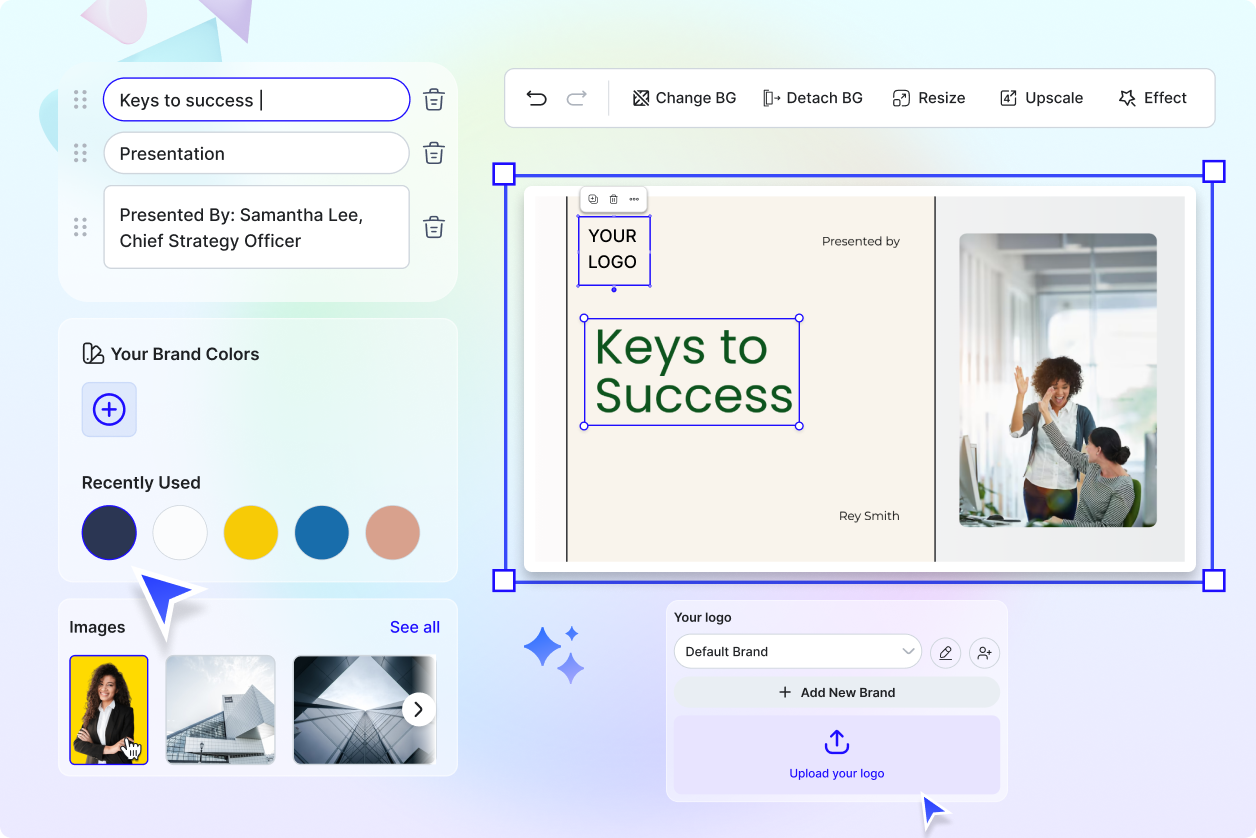The width and height of the screenshot is (1256, 838).
Task: Delete the selected logo via trash icon
Action: [x=614, y=199]
